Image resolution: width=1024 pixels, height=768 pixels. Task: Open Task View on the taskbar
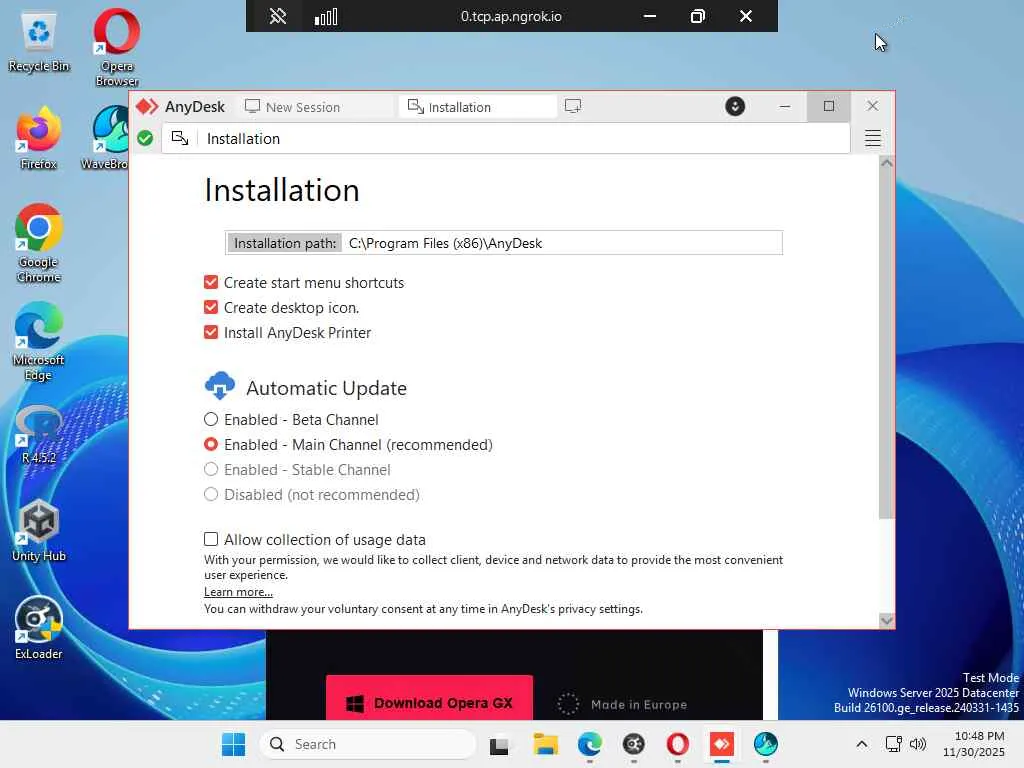[x=499, y=744]
